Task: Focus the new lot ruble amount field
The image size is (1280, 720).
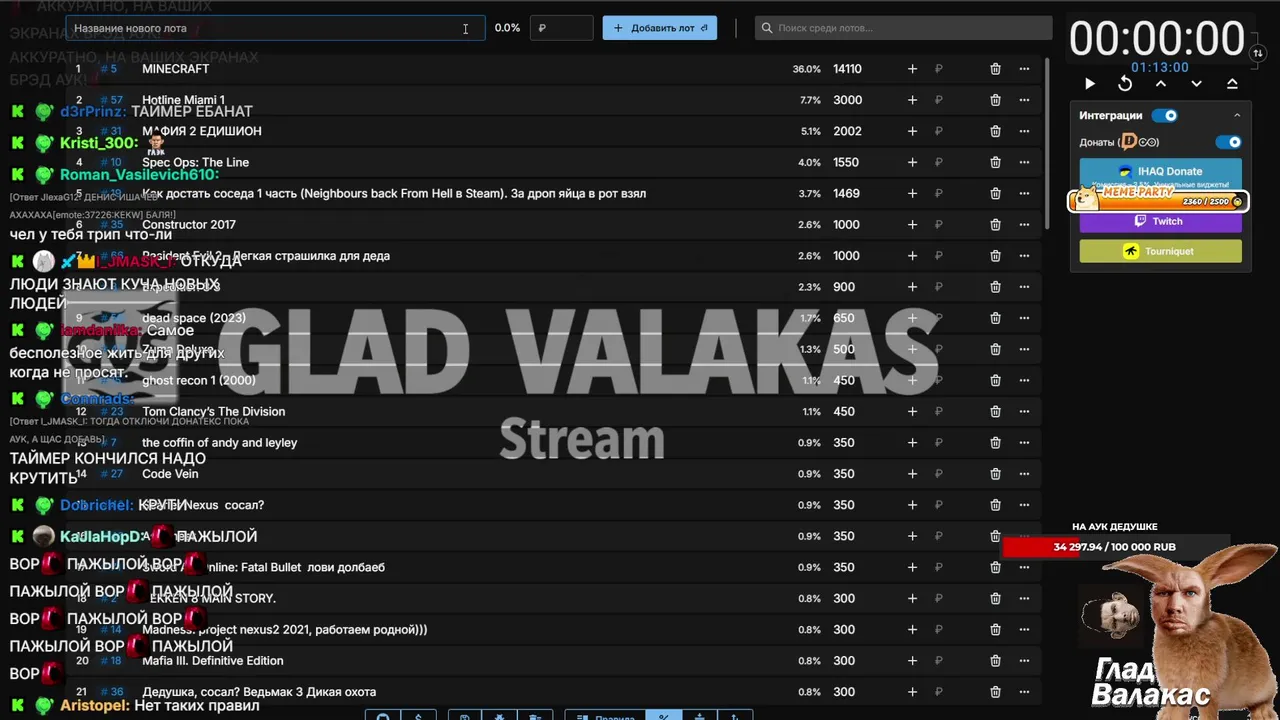Action: 561,28
